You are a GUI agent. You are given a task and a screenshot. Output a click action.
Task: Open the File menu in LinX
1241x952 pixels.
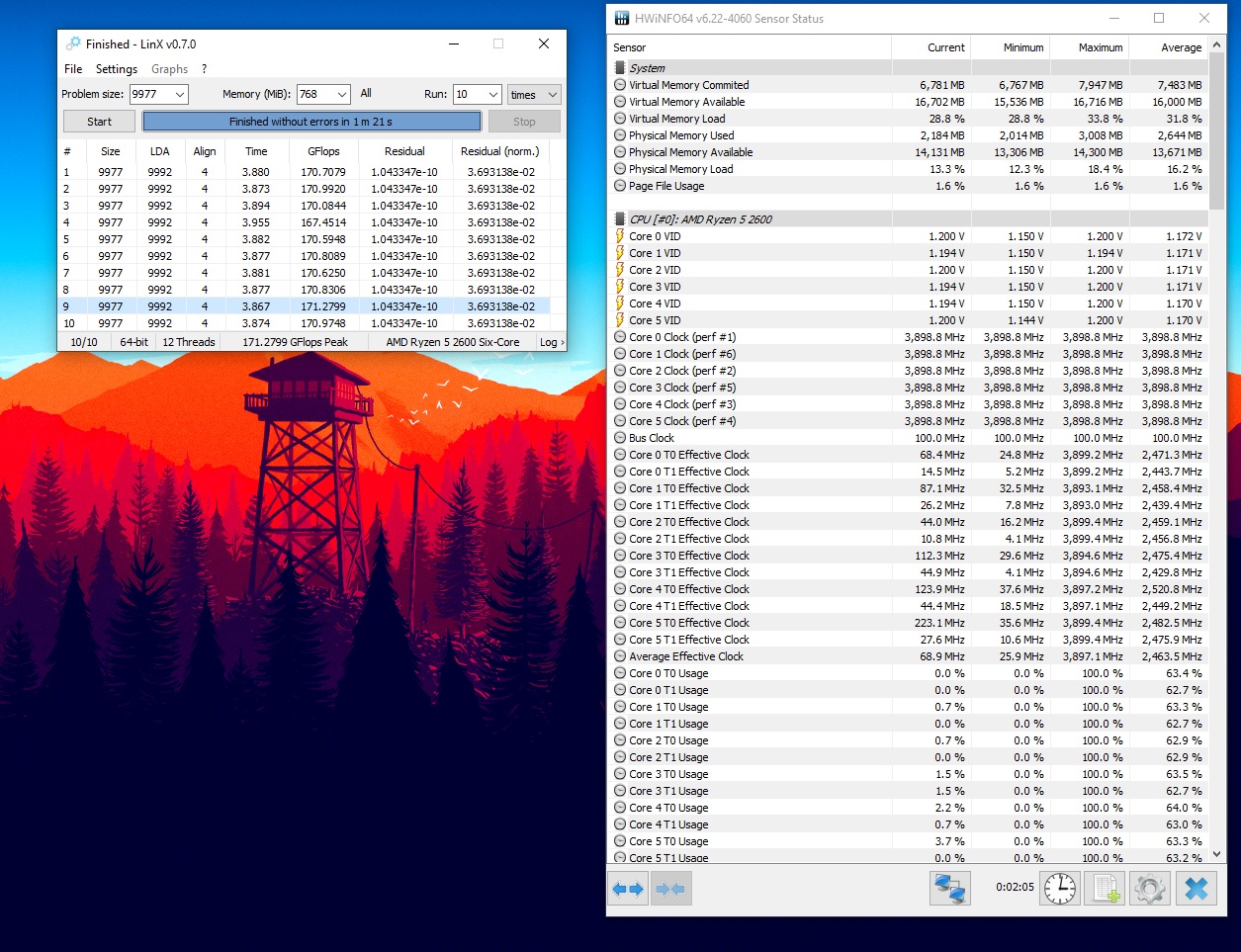point(73,69)
